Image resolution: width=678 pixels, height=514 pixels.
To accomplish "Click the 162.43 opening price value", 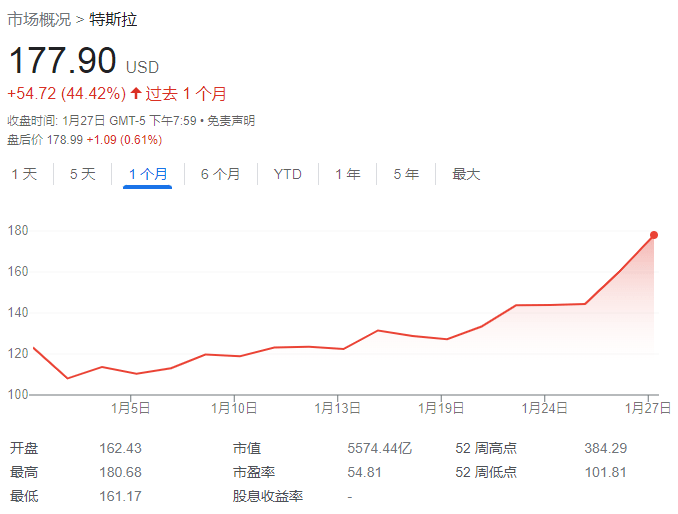I will tap(121, 448).
